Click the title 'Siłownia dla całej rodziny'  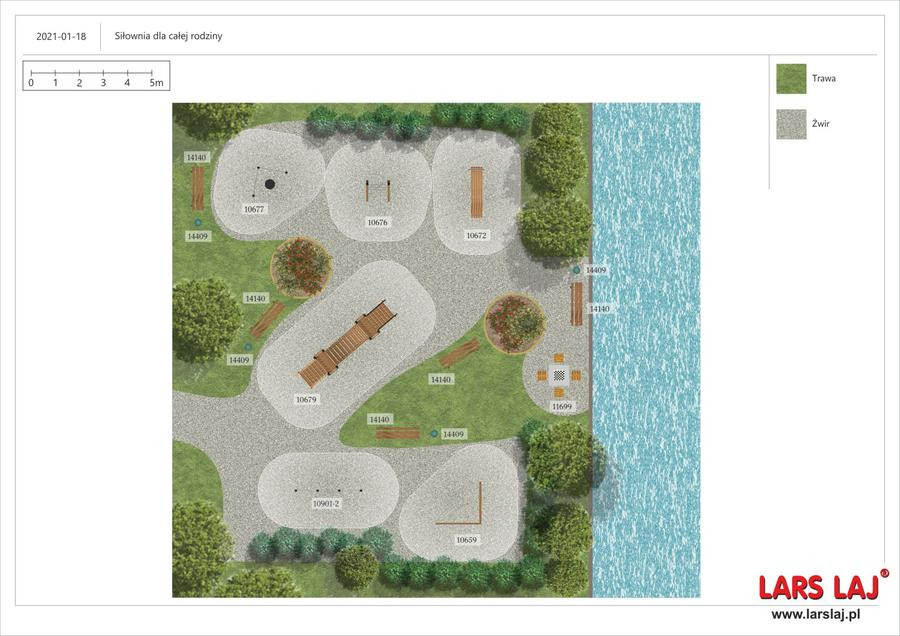pos(168,36)
